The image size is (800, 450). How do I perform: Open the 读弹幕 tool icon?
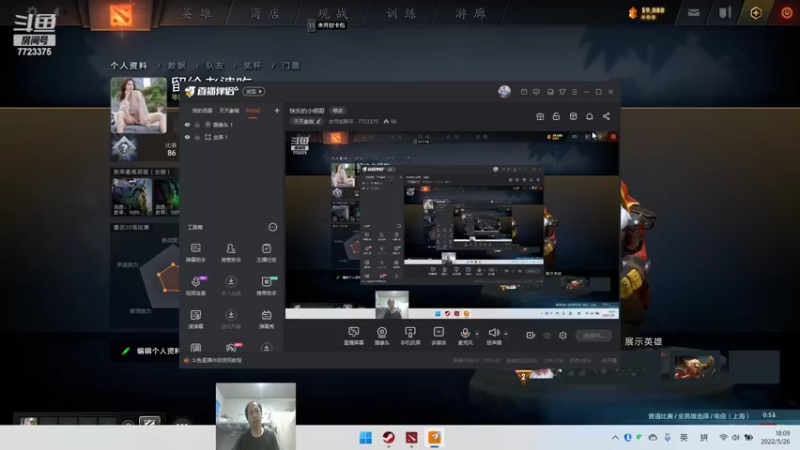coord(195,318)
